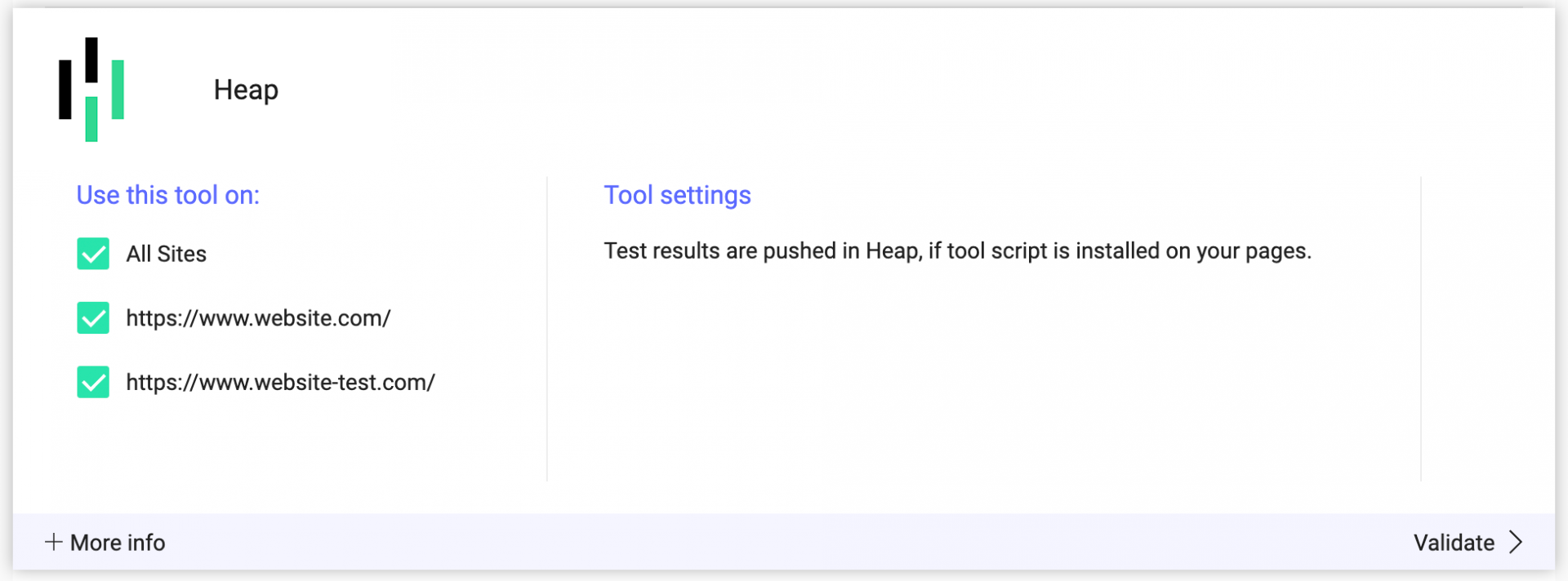Screen dimensions: 1568x581
Task: Disable the website-test.com checkbox
Action: point(93,382)
